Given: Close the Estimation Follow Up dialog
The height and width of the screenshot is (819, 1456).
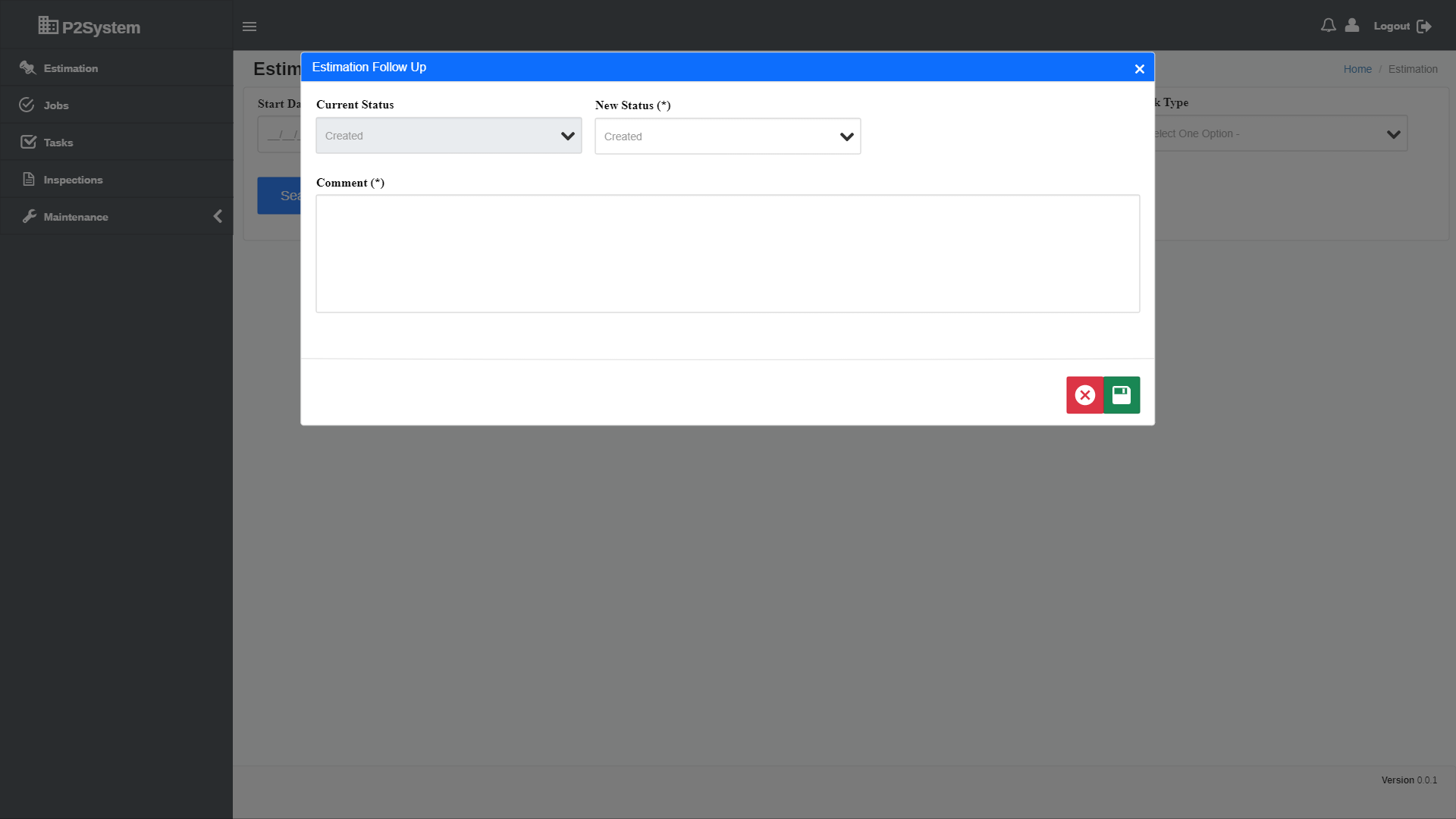Looking at the screenshot, I should (1139, 69).
